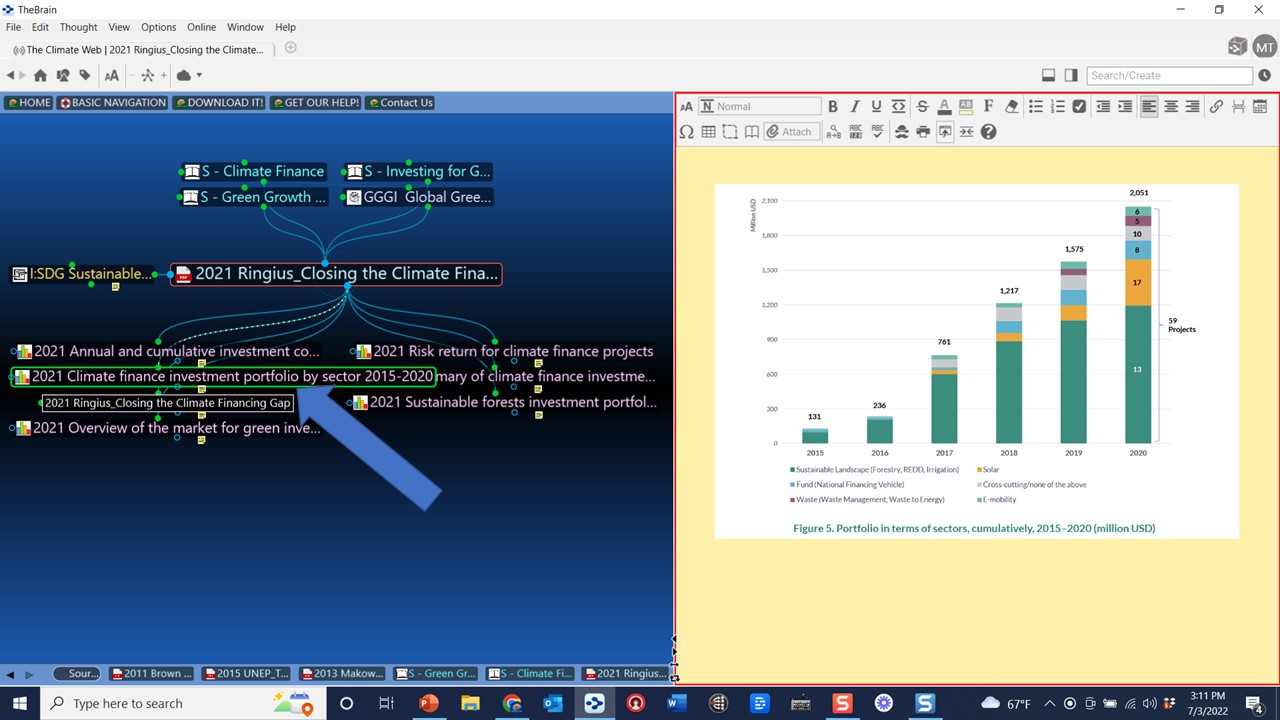The width and height of the screenshot is (1280, 720).
Task: Expand the cloud sync dropdown arrow
Action: [x=199, y=75]
